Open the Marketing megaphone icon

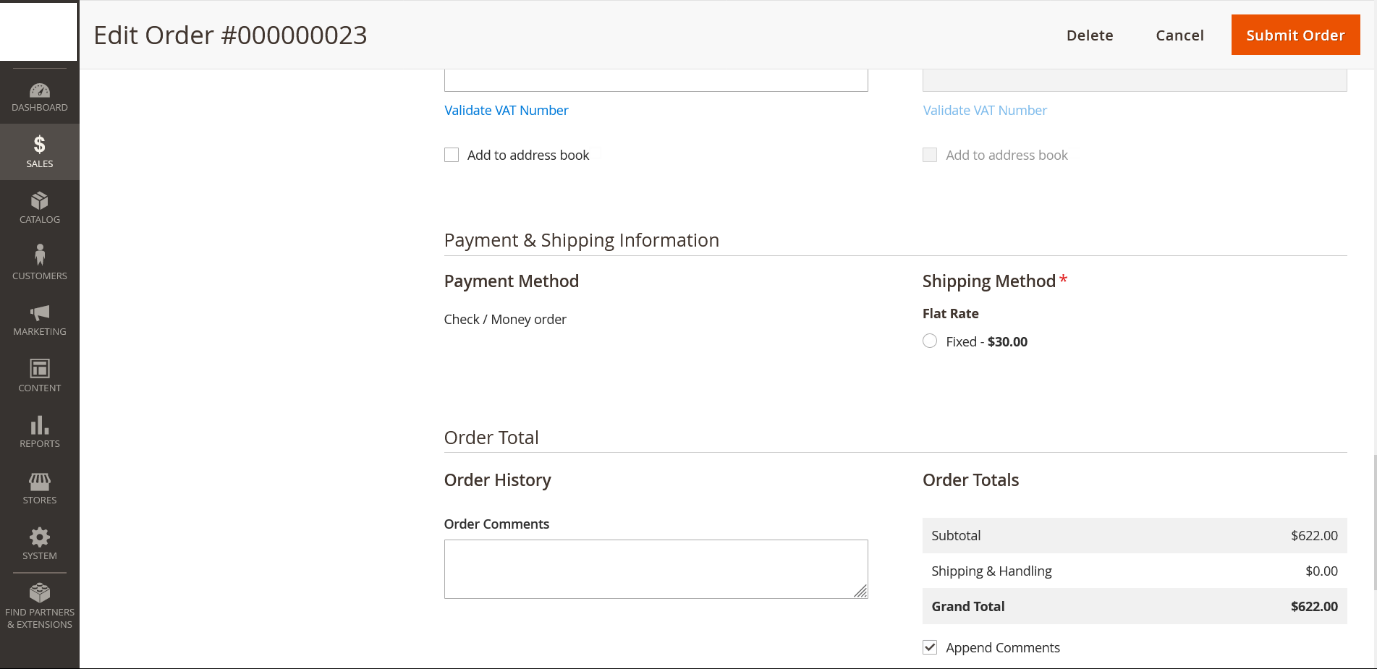(40, 314)
